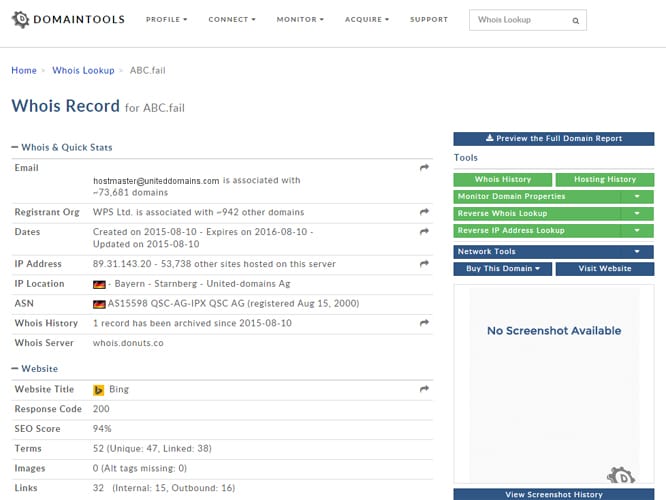Click the share arrow in Whois History row
This screenshot has height=500, width=666.
click(424, 323)
